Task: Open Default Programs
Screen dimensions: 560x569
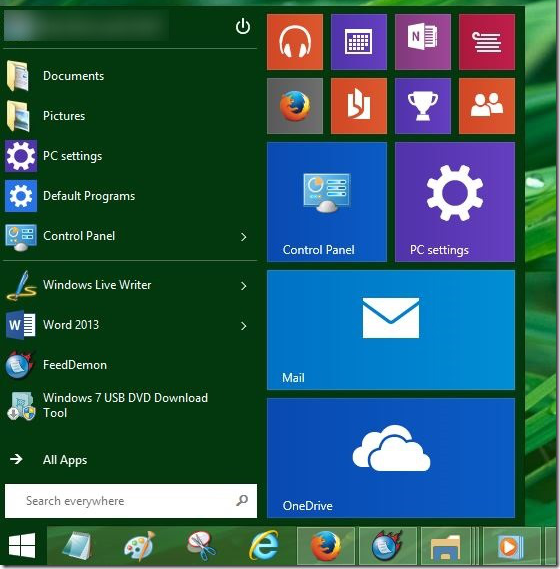Action: [x=130, y=196]
